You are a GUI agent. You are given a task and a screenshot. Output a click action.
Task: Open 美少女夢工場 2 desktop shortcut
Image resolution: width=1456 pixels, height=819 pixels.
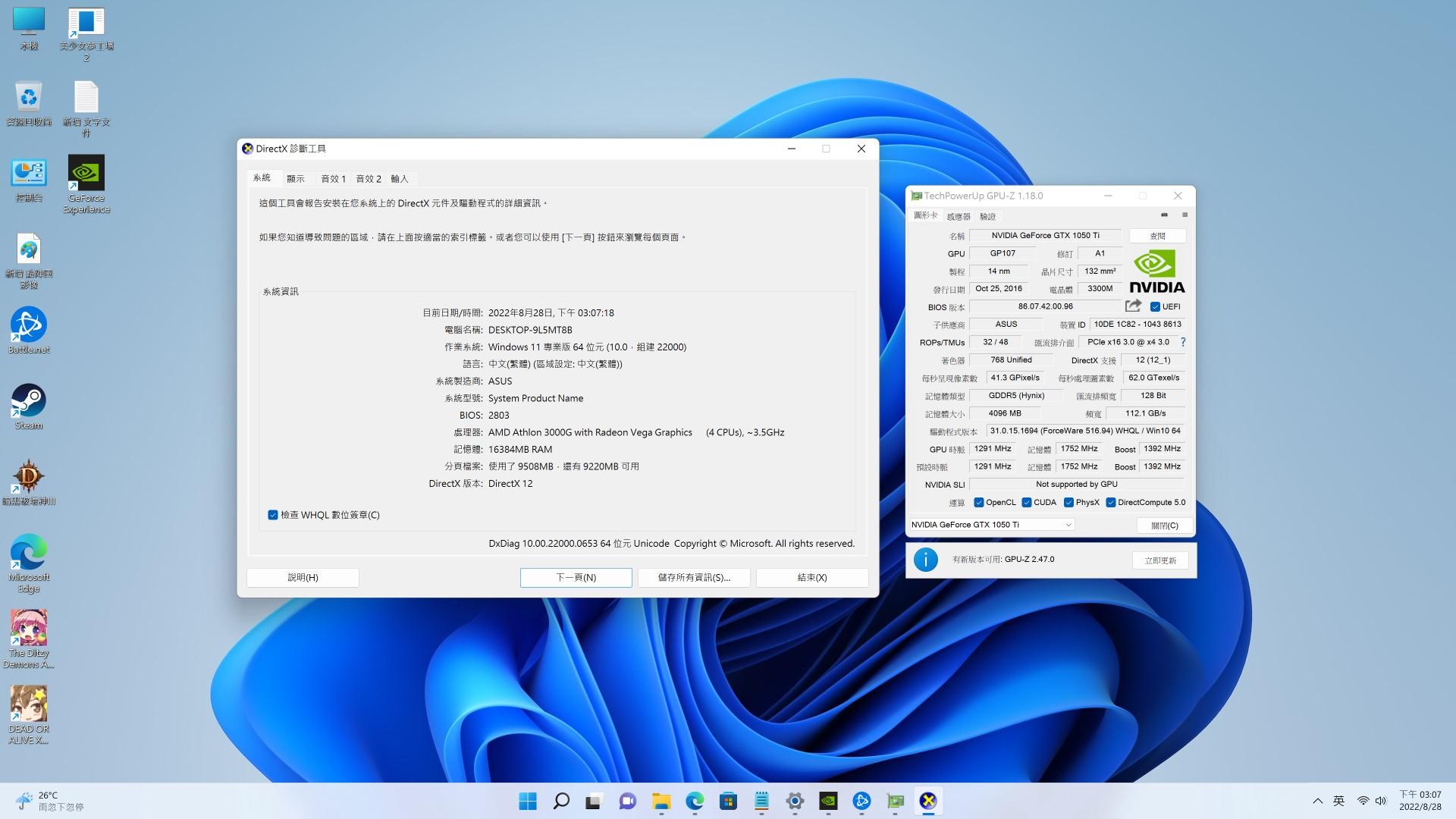coord(86,34)
